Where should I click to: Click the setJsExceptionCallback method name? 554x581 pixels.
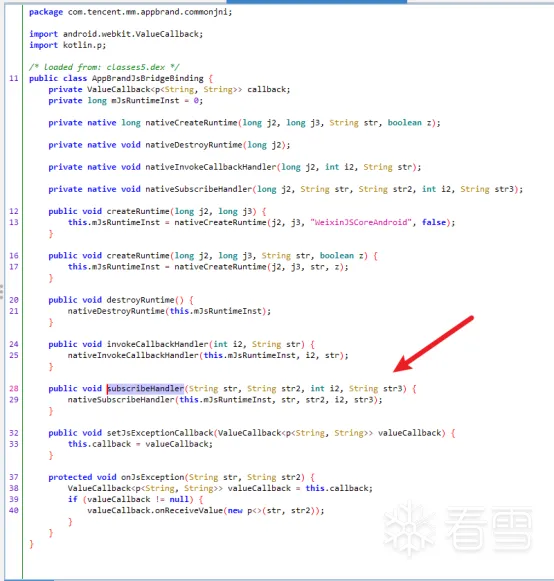click(160, 433)
